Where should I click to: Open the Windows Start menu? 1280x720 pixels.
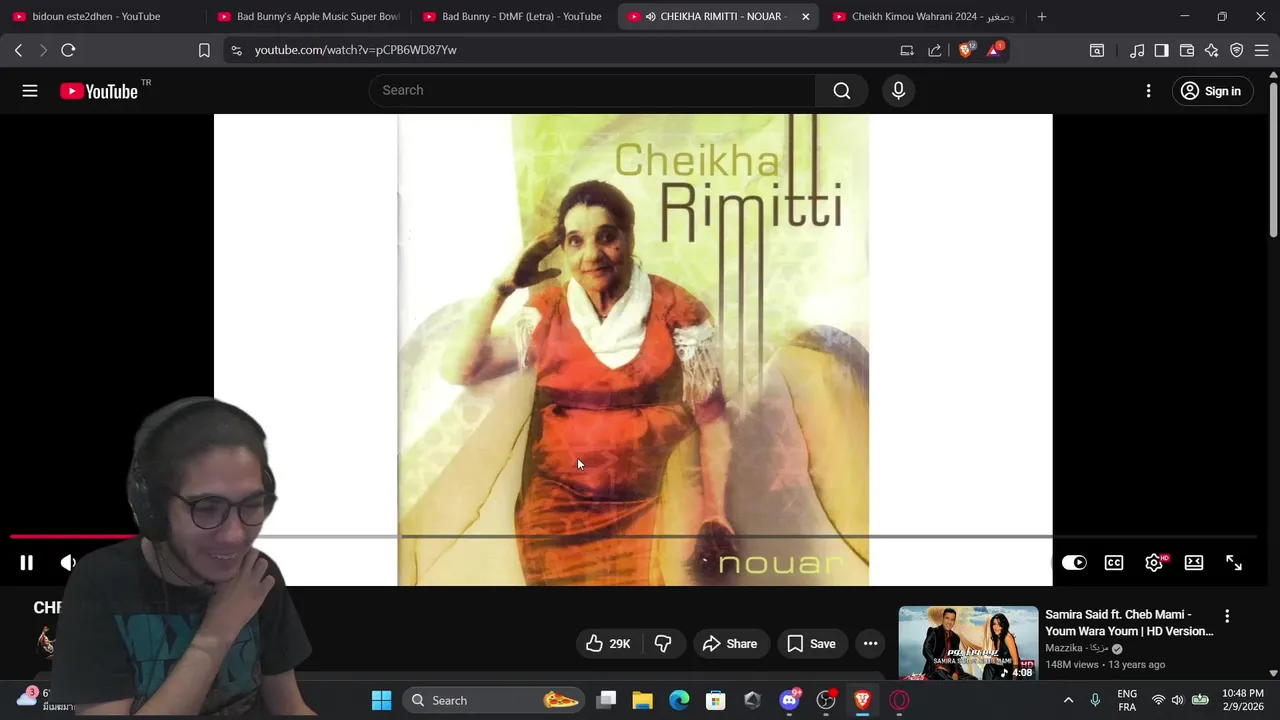click(381, 700)
